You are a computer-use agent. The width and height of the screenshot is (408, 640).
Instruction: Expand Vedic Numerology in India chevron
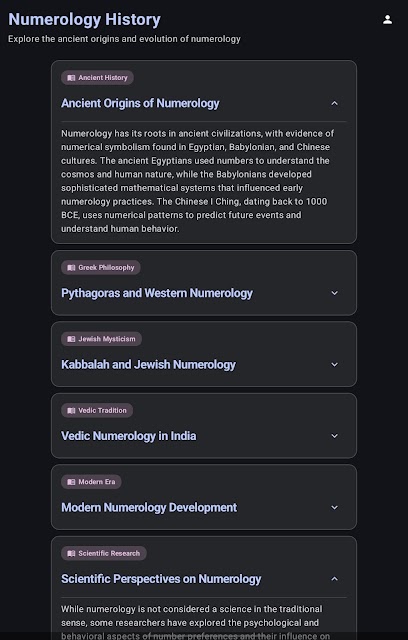tap(335, 436)
